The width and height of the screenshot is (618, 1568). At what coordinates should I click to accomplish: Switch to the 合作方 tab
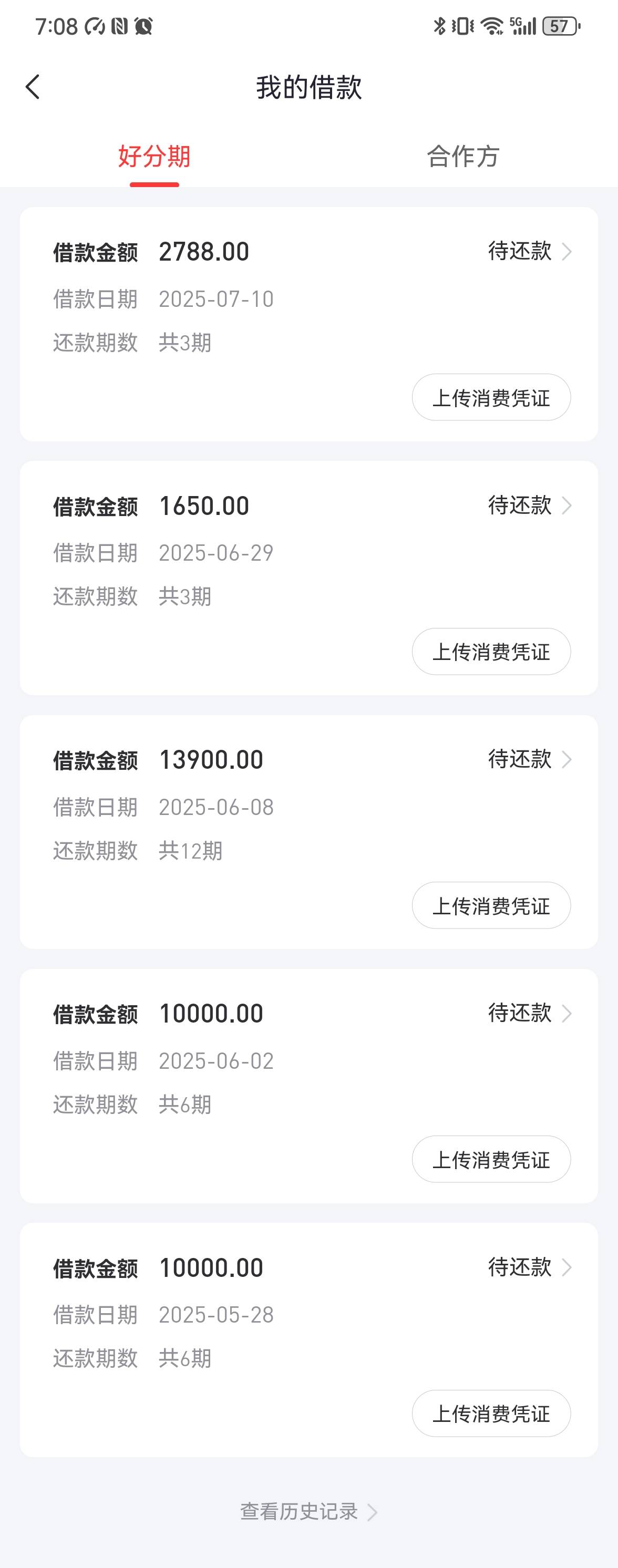click(463, 157)
